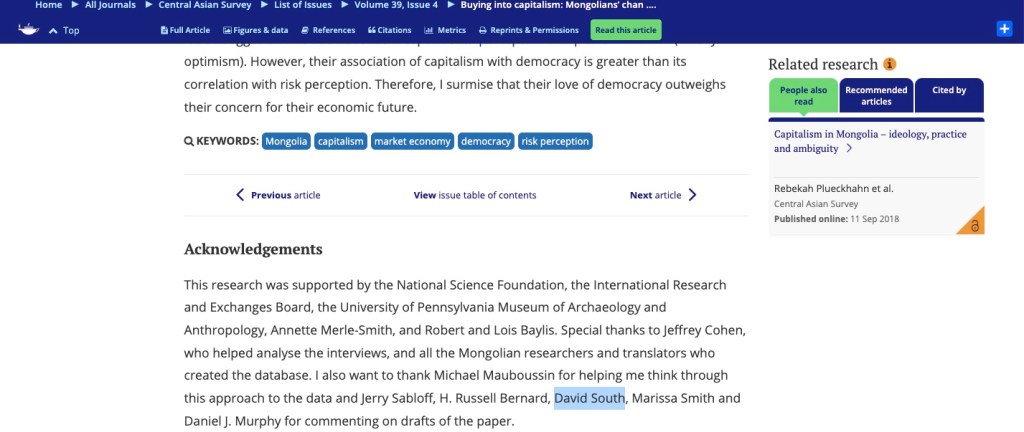Image resolution: width=1024 pixels, height=432 pixels.
Task: Click the Related research info icon
Action: pos(890,65)
